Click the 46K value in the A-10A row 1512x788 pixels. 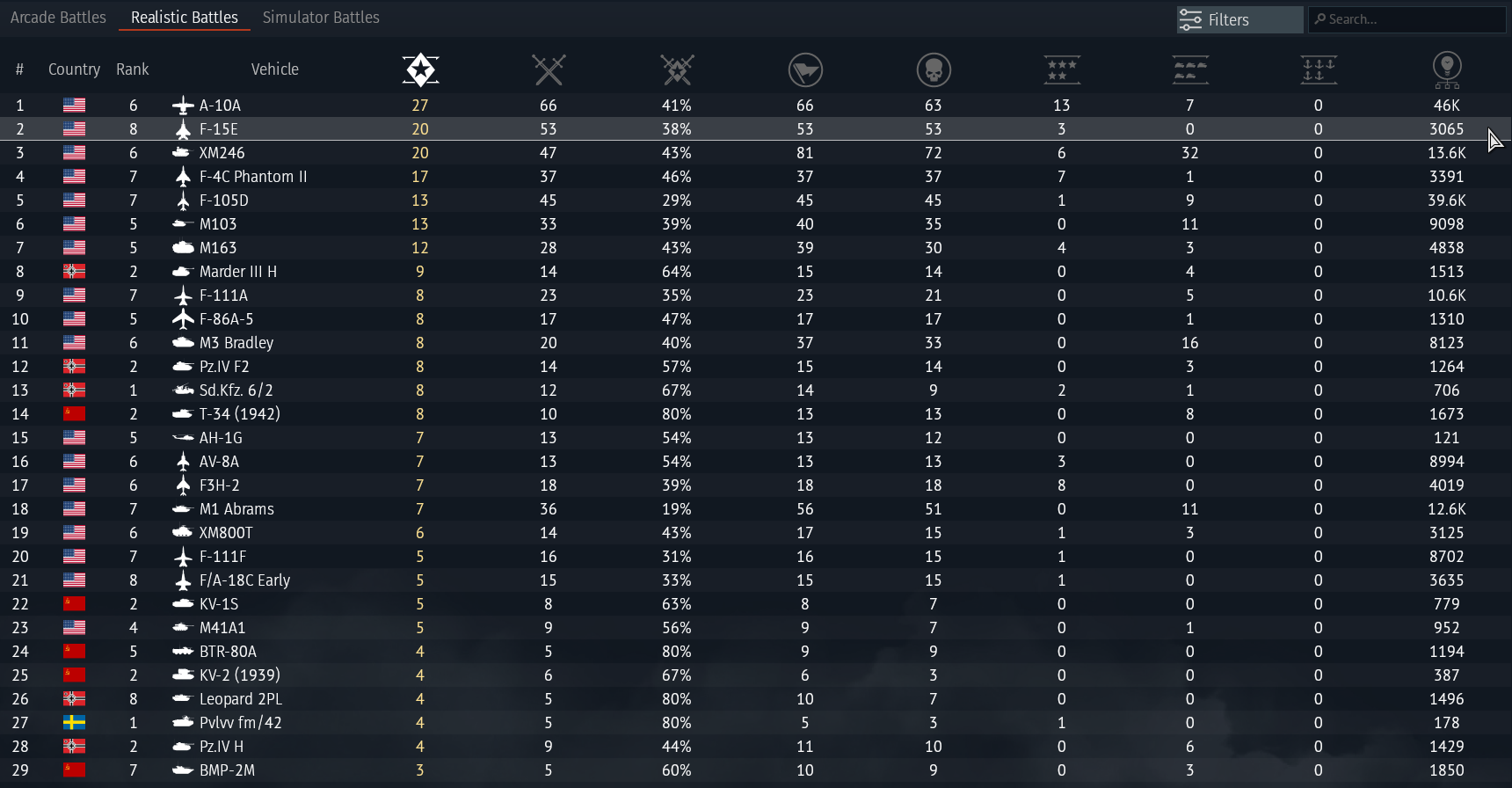1447,105
